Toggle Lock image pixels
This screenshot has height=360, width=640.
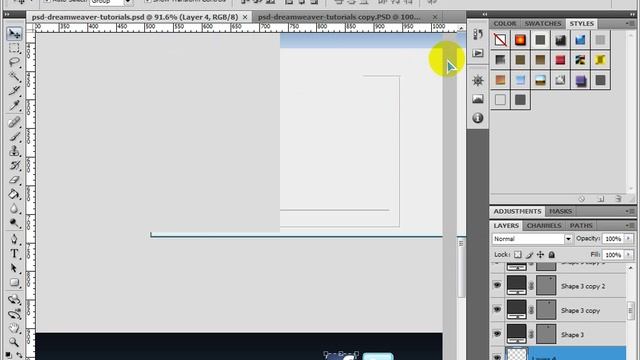(x=529, y=255)
